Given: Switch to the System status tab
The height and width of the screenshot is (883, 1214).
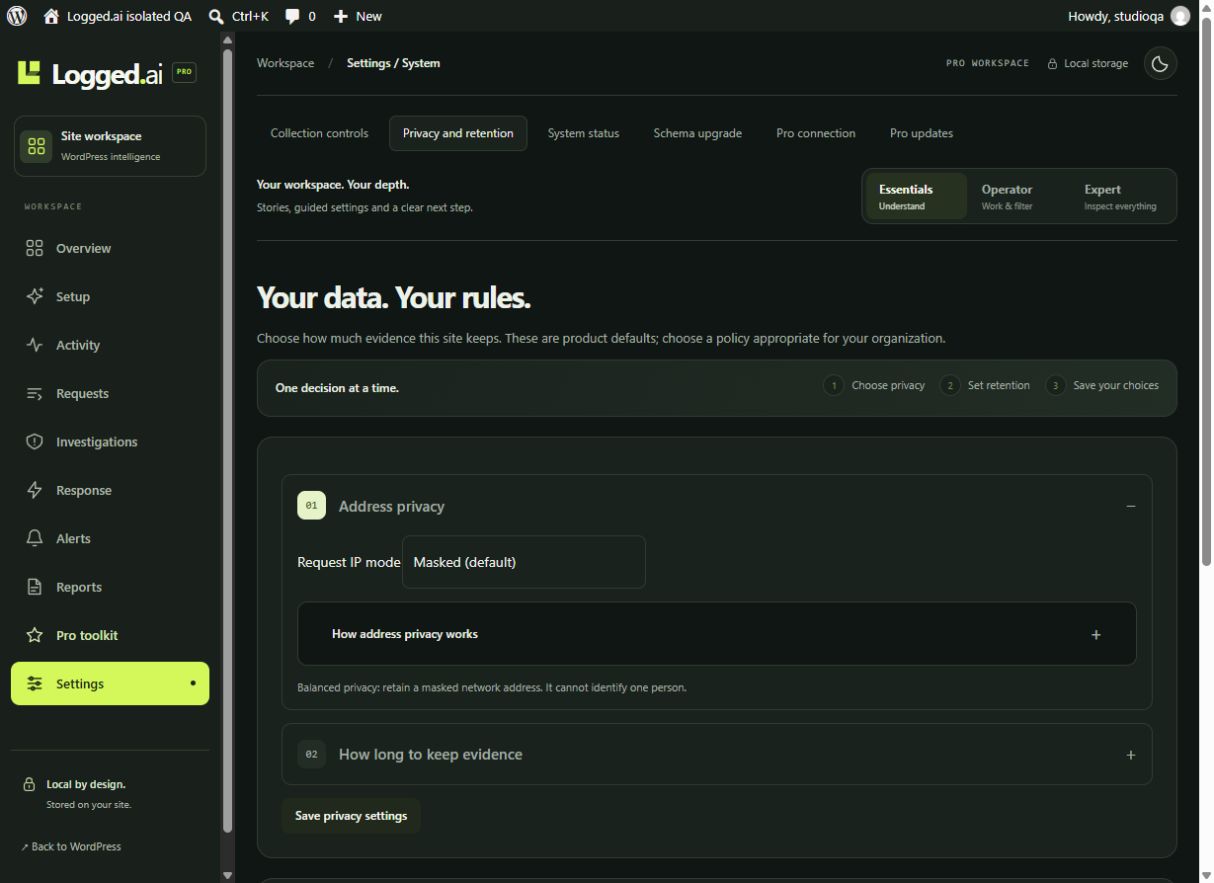Looking at the screenshot, I should coord(583,133).
